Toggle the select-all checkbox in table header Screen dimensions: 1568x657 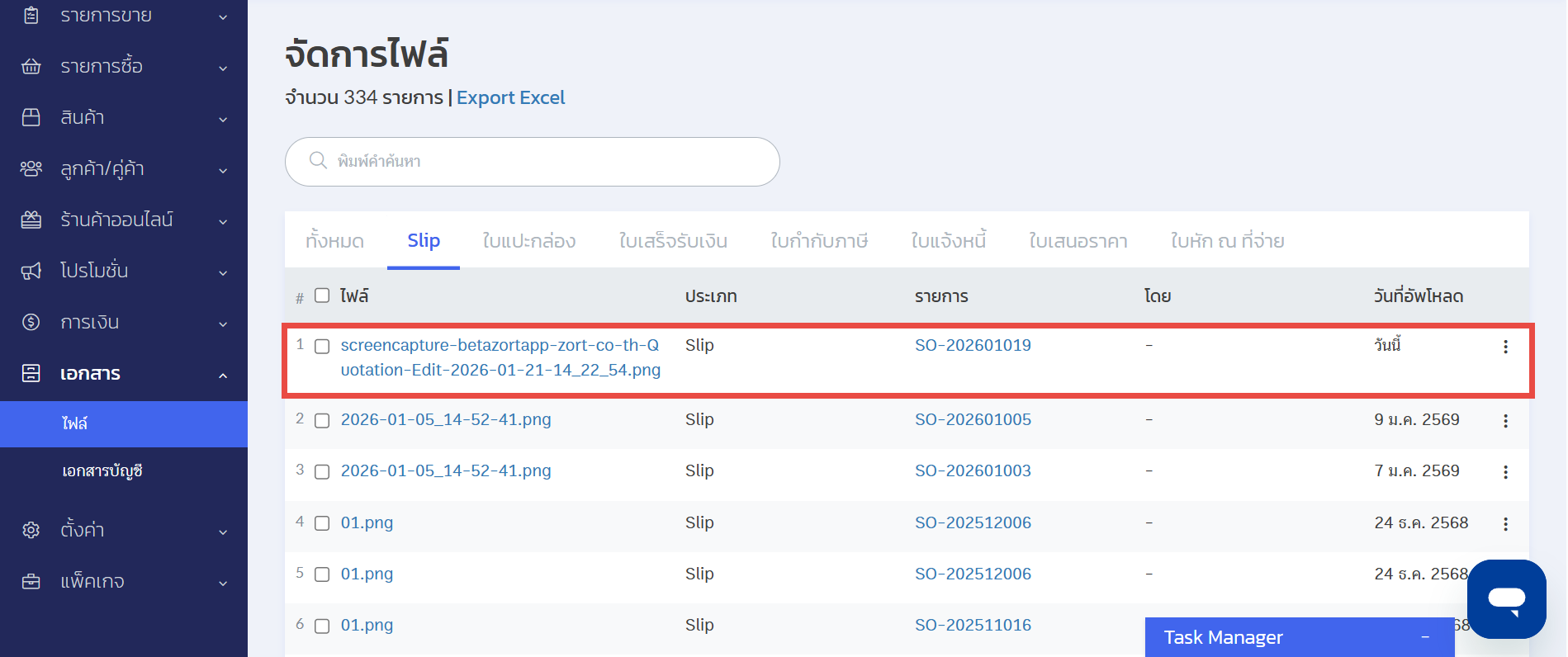tap(322, 295)
